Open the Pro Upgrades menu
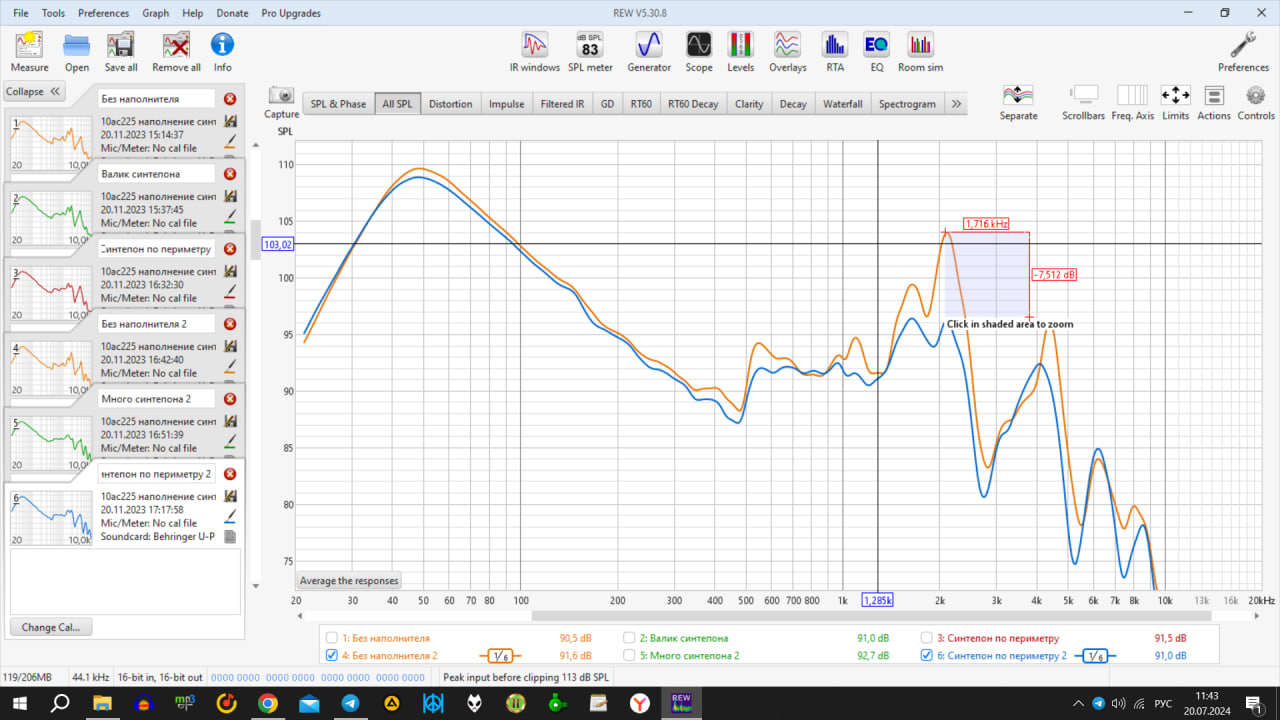The width and height of the screenshot is (1280, 720). click(x=291, y=13)
